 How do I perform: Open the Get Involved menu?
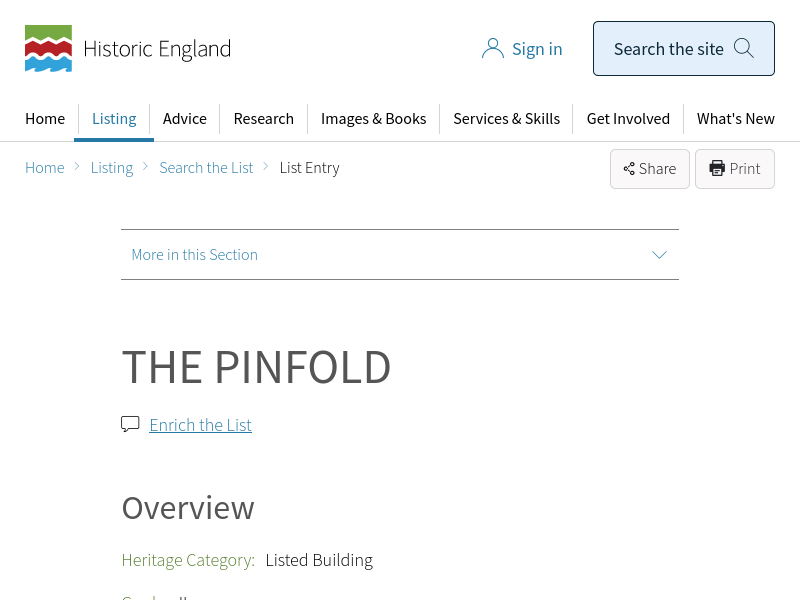pos(628,118)
